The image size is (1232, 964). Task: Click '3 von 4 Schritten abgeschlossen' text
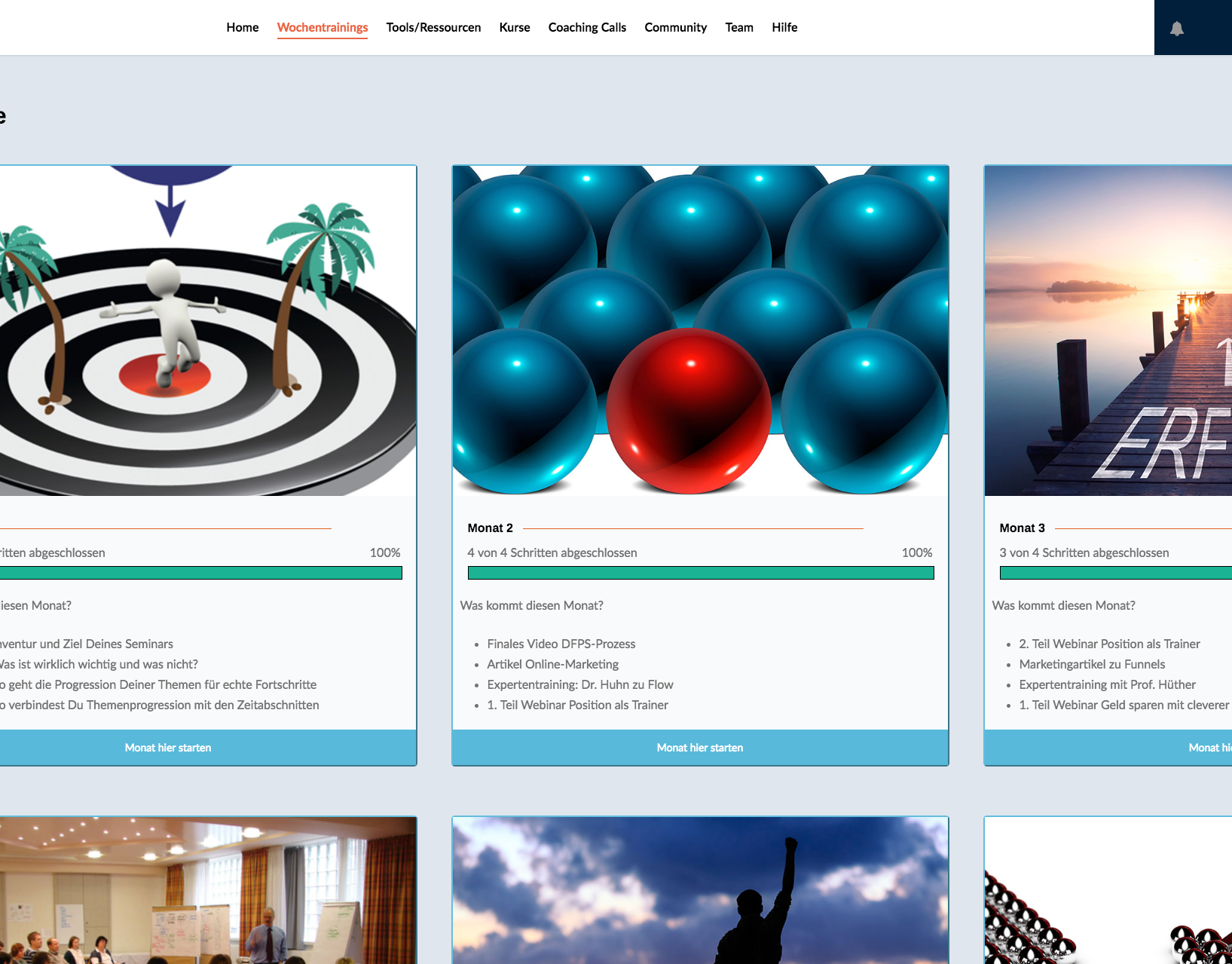point(1084,552)
